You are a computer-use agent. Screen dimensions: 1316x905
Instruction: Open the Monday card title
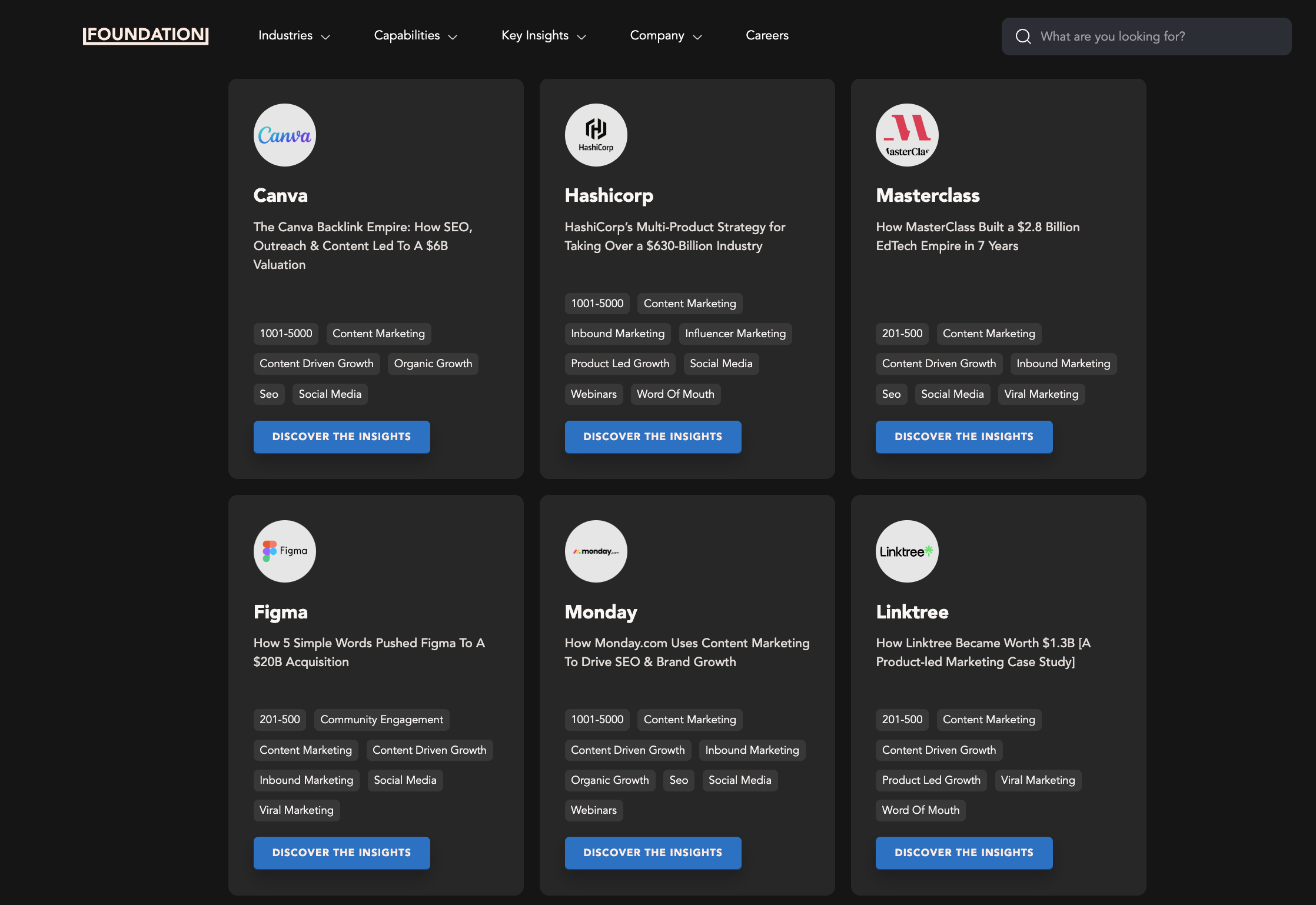point(601,612)
